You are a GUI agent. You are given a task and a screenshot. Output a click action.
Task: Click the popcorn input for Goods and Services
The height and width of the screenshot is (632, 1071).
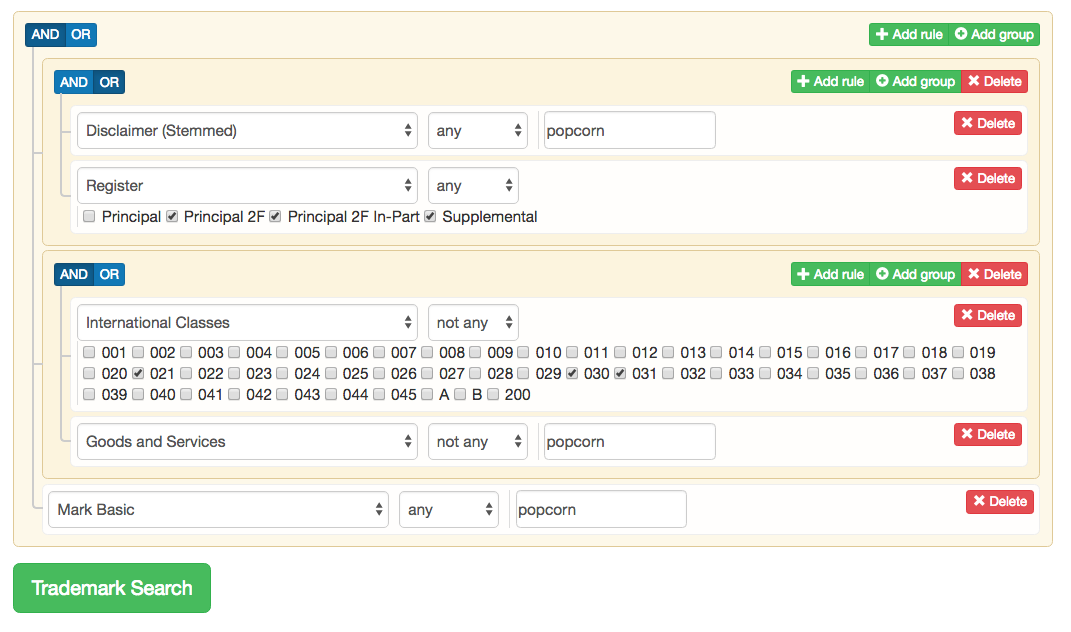629,441
